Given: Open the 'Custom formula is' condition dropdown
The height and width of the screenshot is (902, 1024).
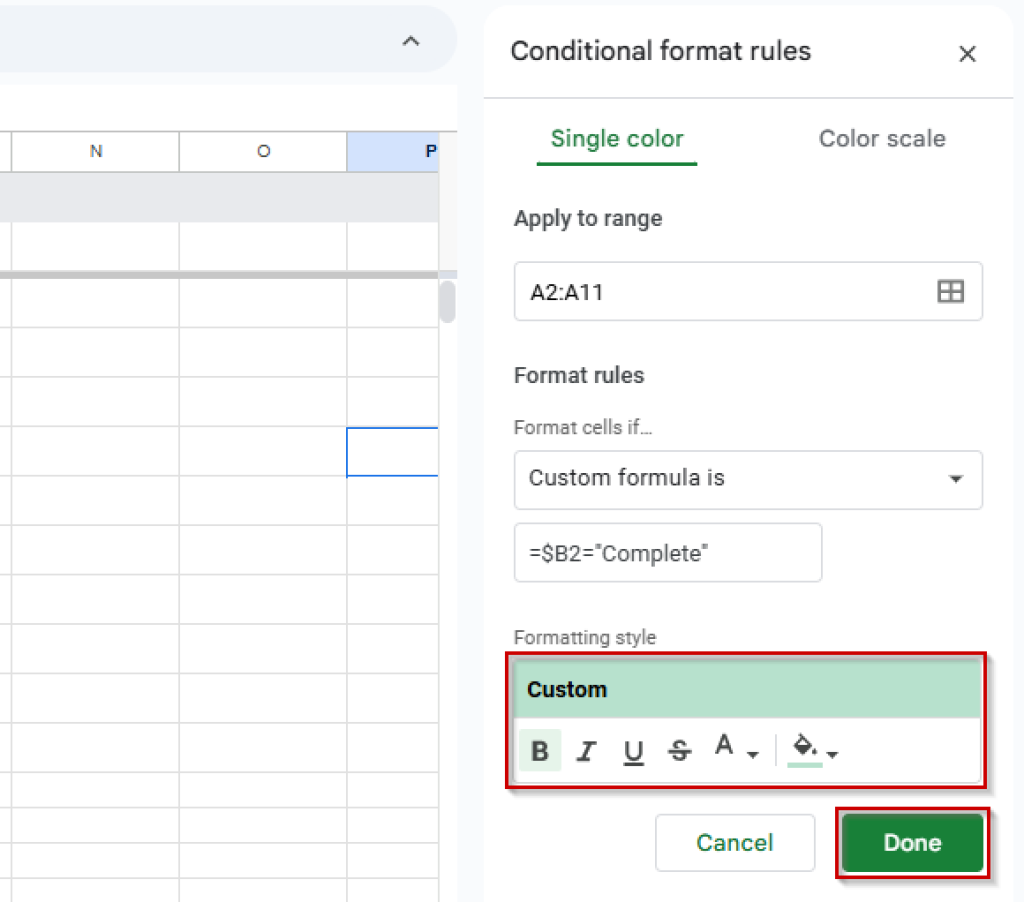Looking at the screenshot, I should (748, 480).
